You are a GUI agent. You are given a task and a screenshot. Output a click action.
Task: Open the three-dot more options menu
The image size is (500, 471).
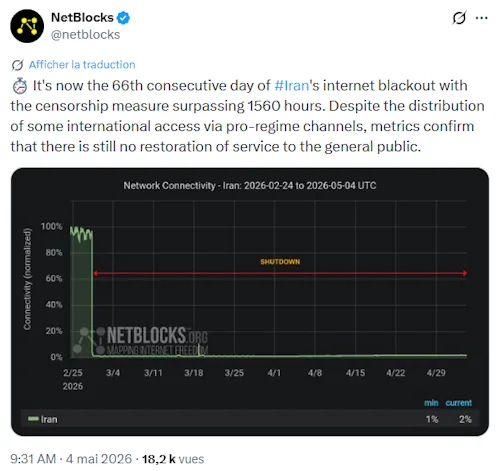tap(481, 18)
